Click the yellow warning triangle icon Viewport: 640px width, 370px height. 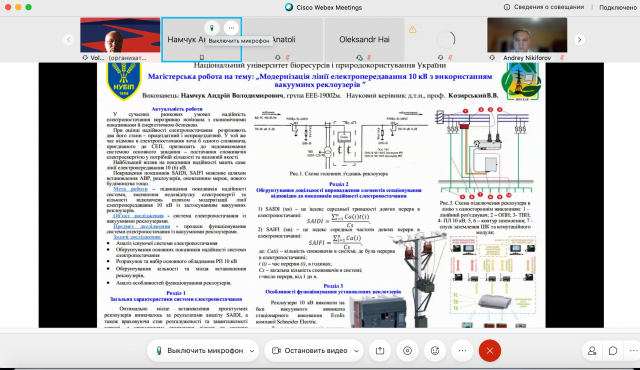[x=413, y=29]
